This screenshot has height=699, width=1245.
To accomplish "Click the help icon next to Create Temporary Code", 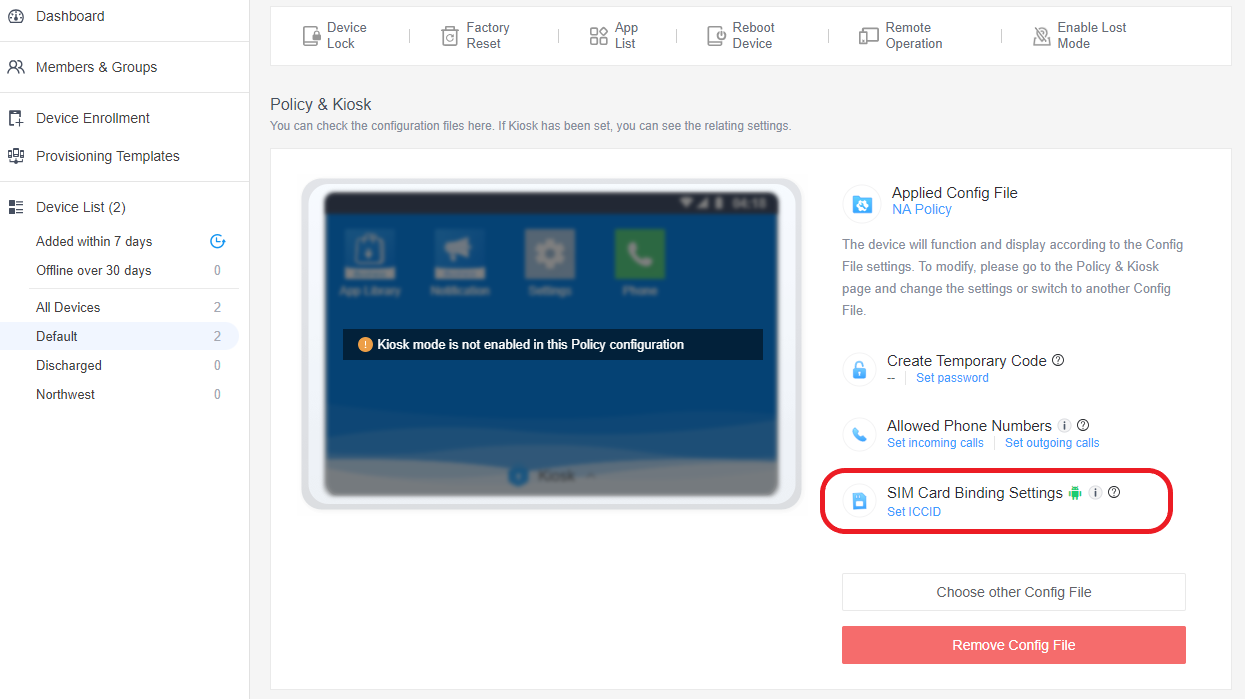I will tap(1058, 360).
